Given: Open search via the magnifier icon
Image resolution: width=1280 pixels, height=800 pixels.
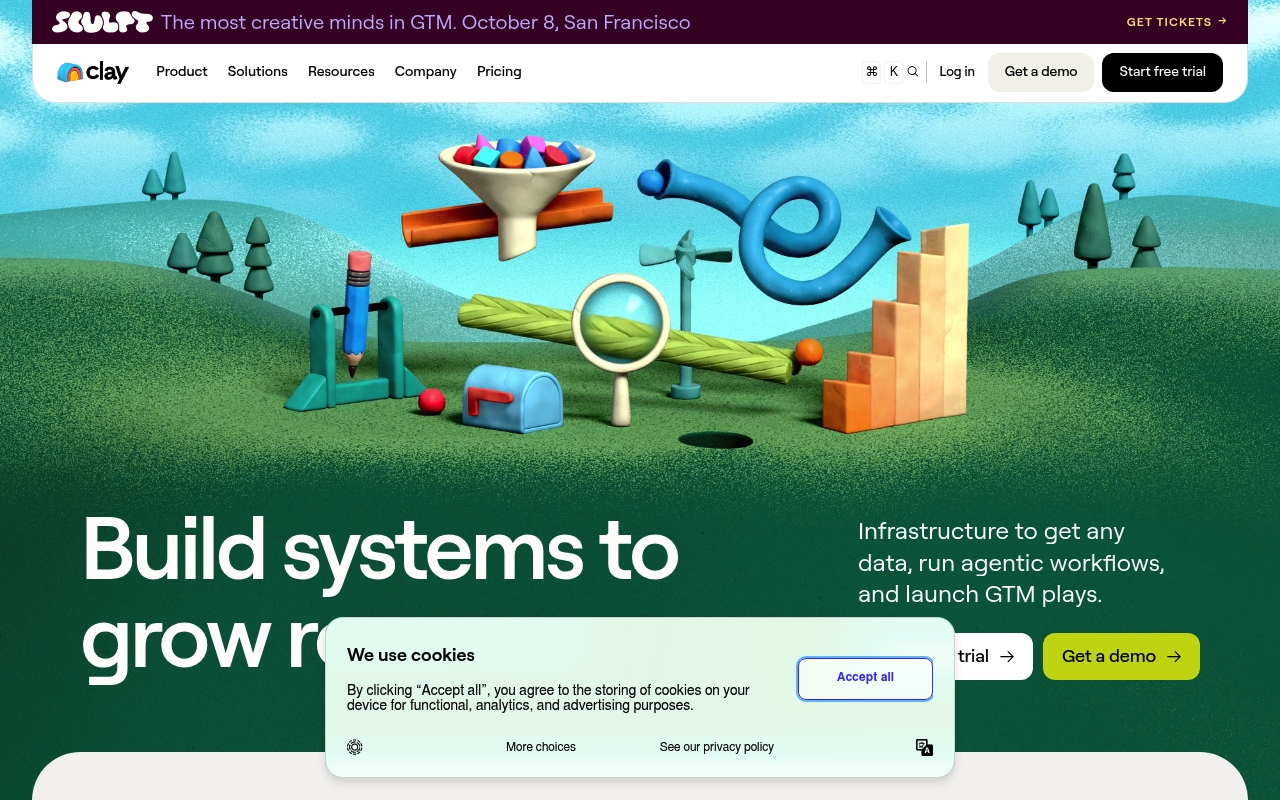Looking at the screenshot, I should 912,72.
